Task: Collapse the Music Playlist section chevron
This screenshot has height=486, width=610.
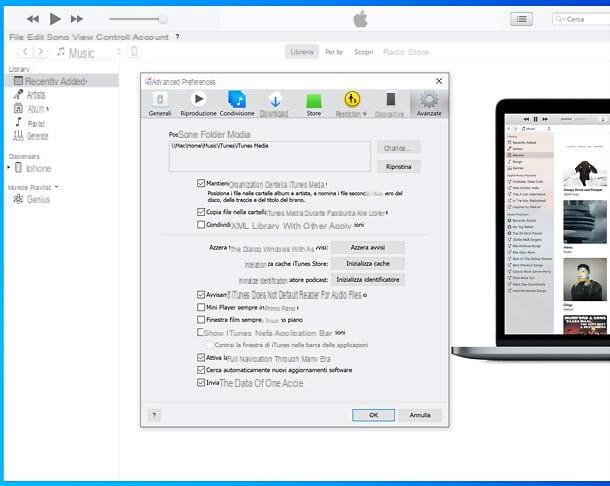Action: [57, 187]
